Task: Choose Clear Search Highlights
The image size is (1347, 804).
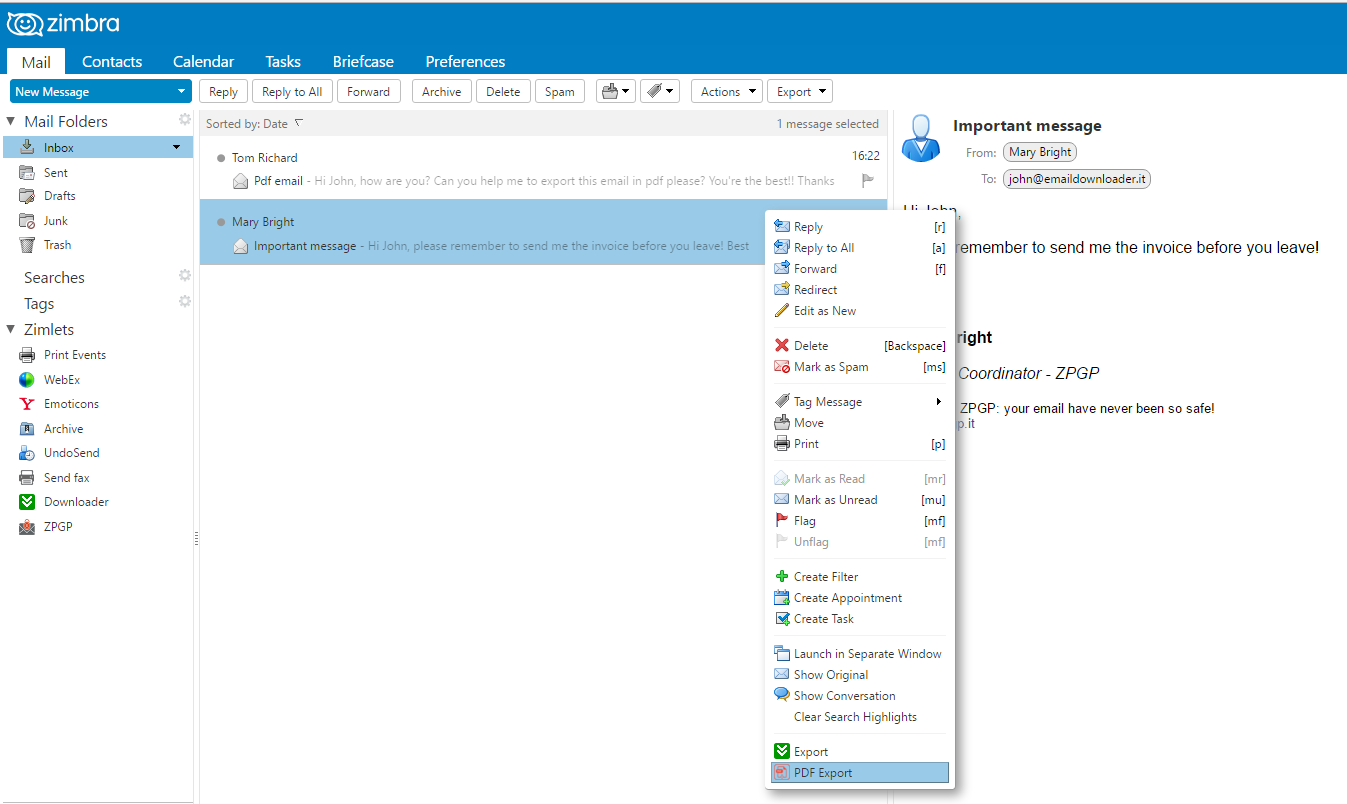Action: pos(860,717)
